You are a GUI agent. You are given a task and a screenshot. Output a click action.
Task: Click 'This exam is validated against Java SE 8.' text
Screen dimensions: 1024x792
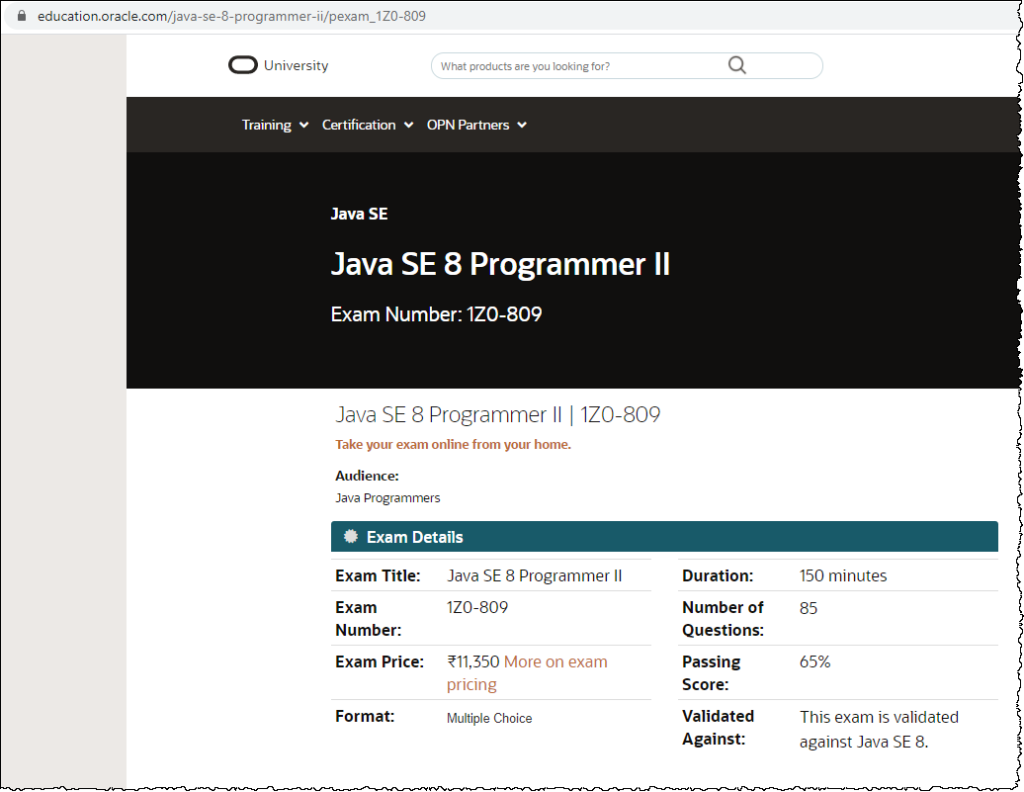(x=879, y=729)
